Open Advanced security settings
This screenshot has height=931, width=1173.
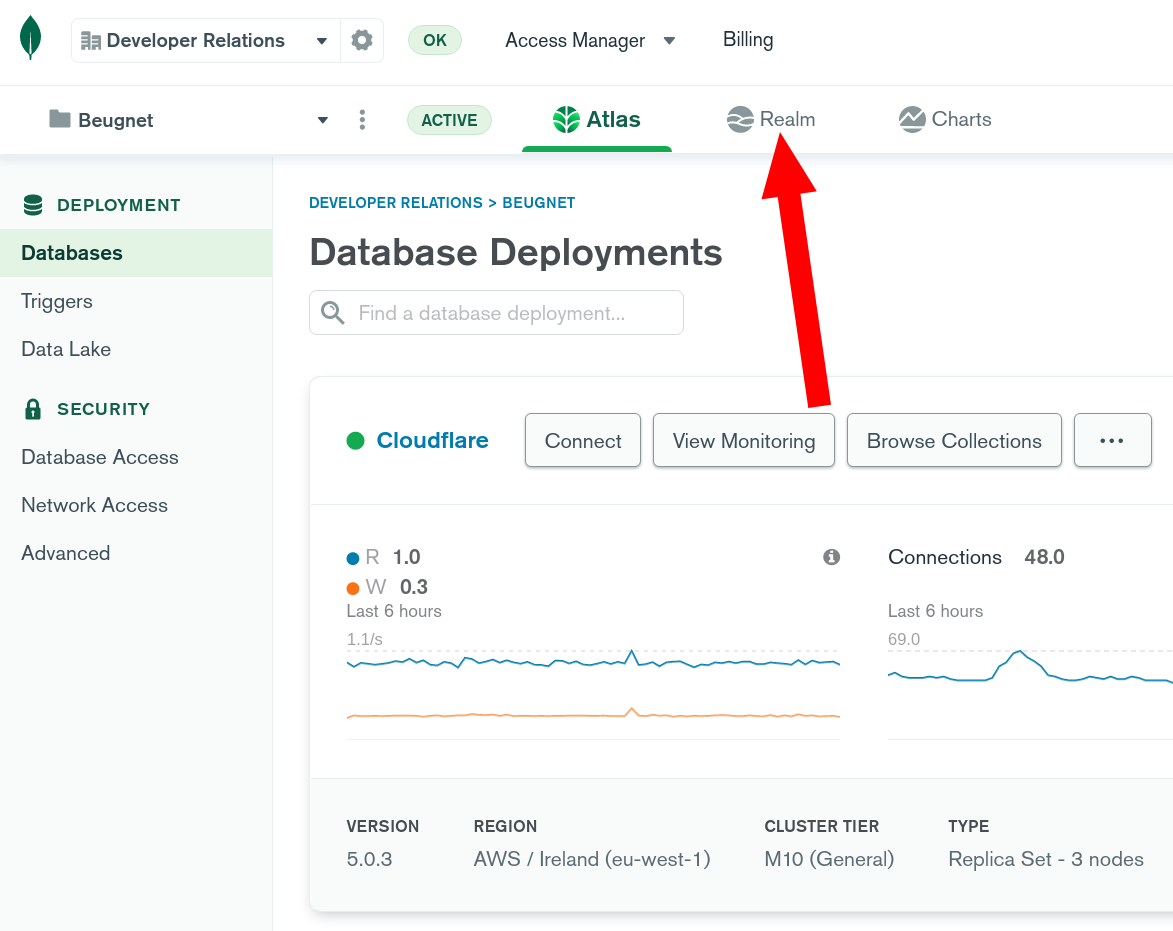66,553
